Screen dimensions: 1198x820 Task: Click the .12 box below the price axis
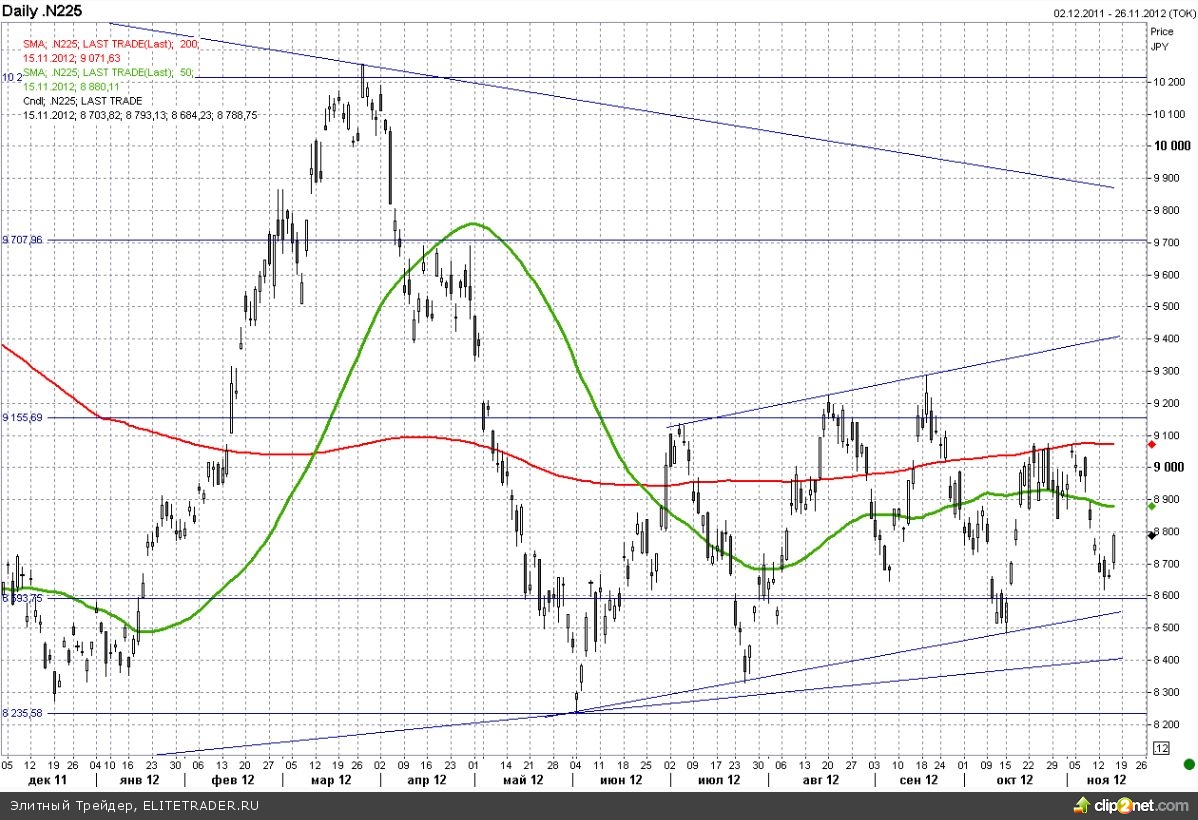click(1161, 748)
